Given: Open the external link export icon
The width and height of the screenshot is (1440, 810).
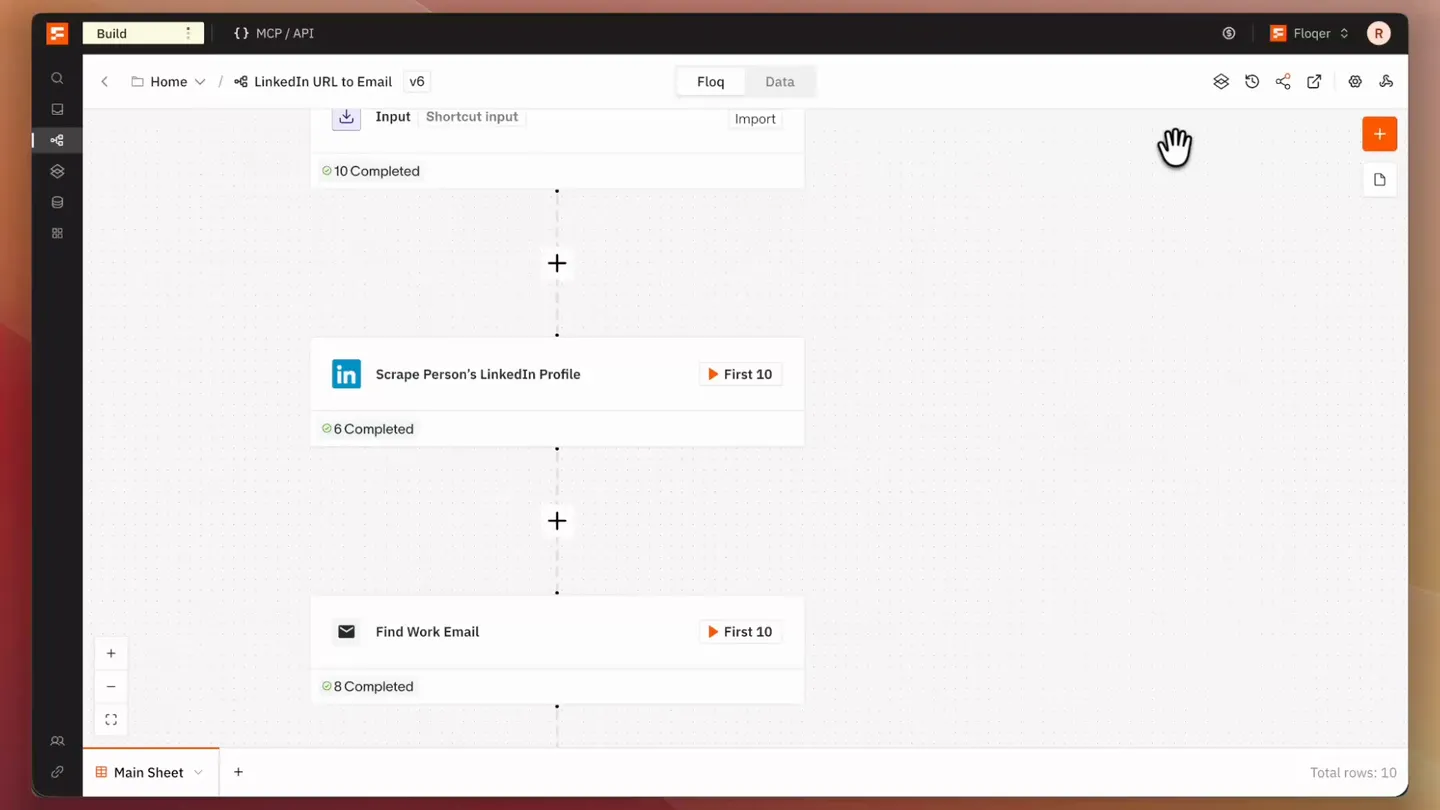Looking at the screenshot, I should coord(1314,82).
